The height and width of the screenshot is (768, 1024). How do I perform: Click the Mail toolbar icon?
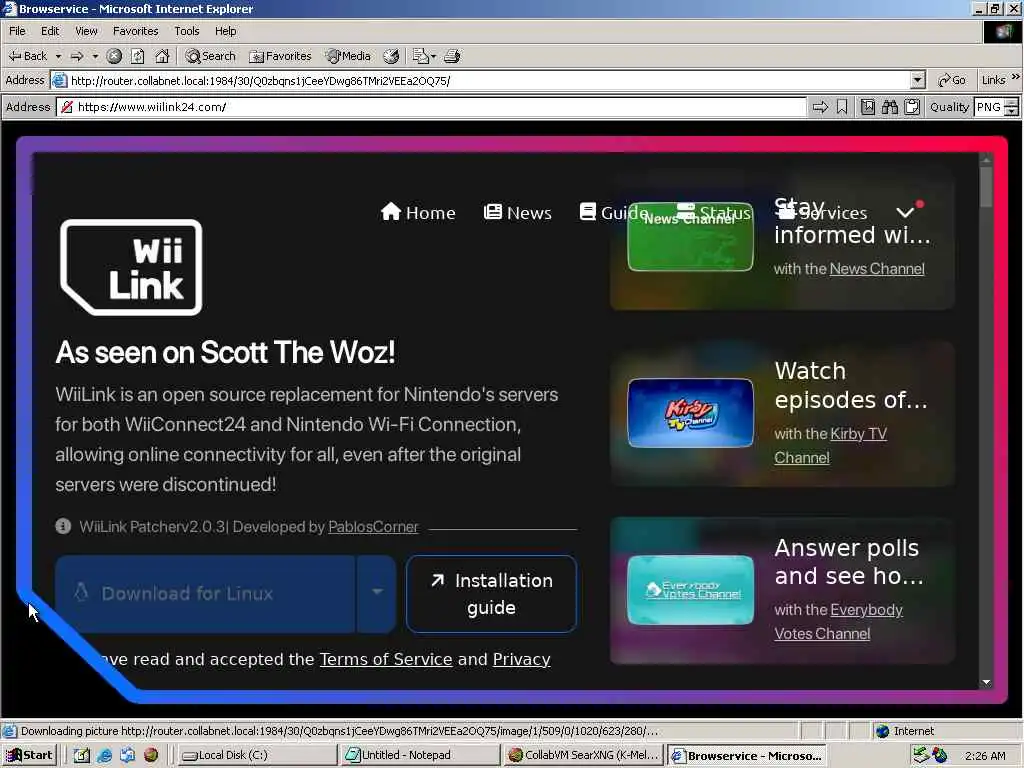click(x=421, y=56)
